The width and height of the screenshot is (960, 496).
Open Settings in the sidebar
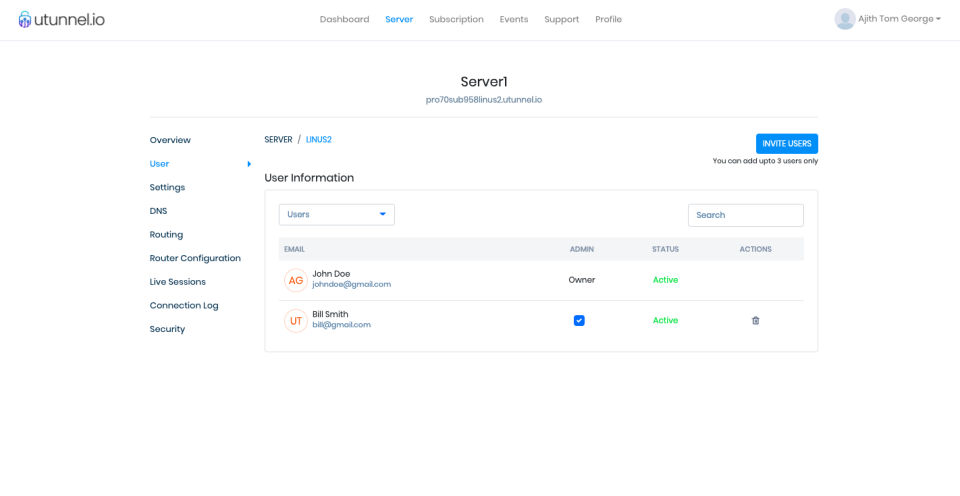pos(167,187)
